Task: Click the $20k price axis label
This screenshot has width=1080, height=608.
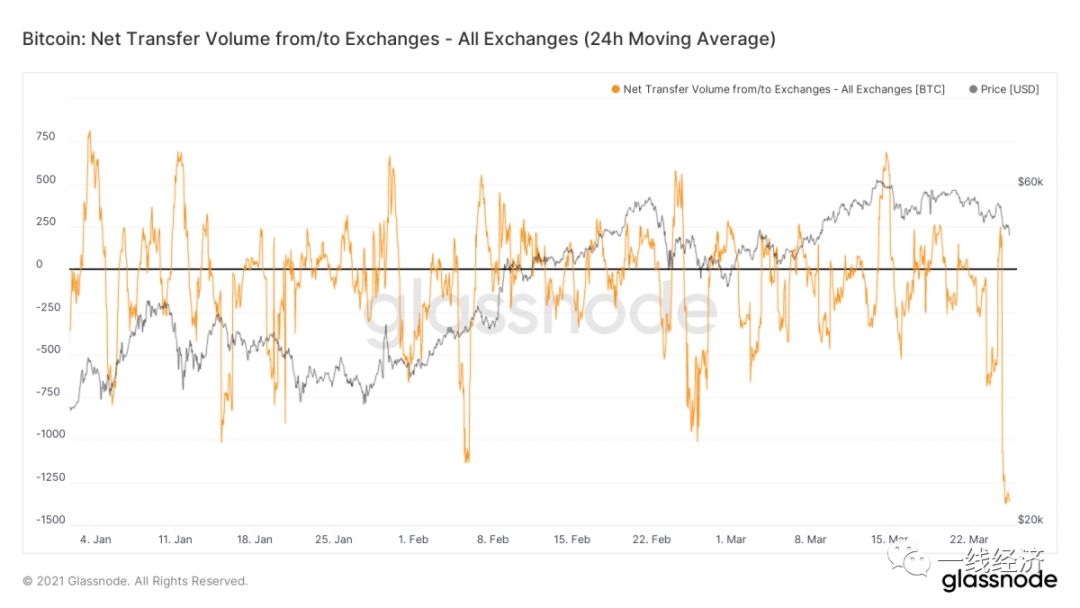Action: 1030,519
